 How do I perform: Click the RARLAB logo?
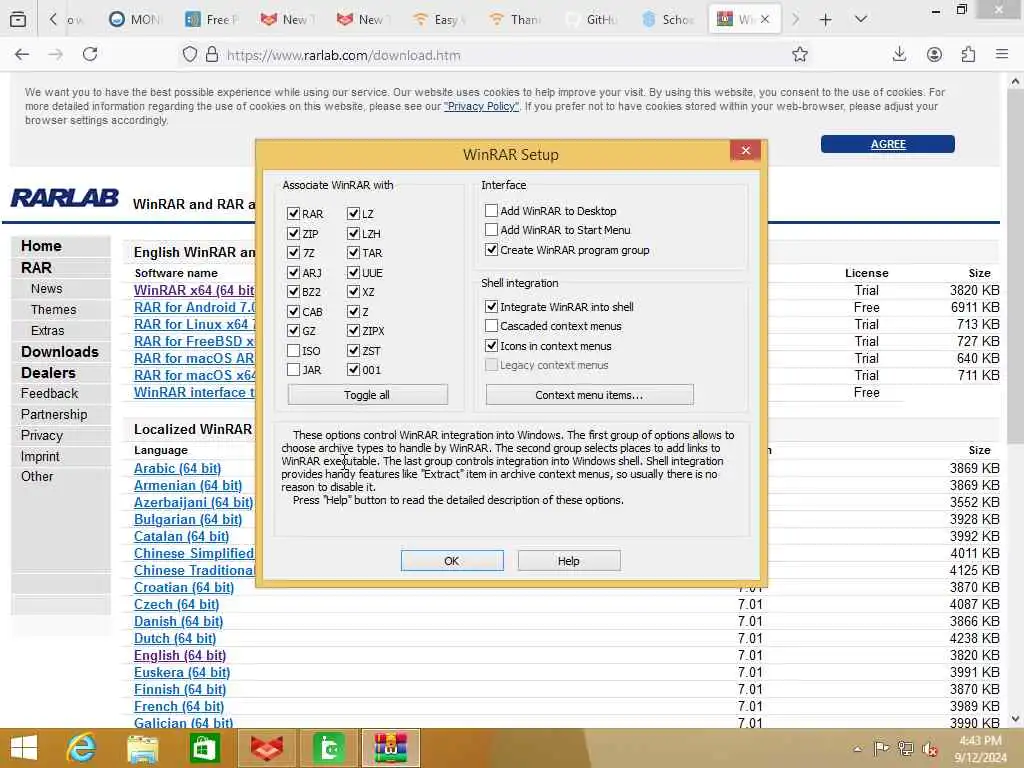(x=65, y=197)
